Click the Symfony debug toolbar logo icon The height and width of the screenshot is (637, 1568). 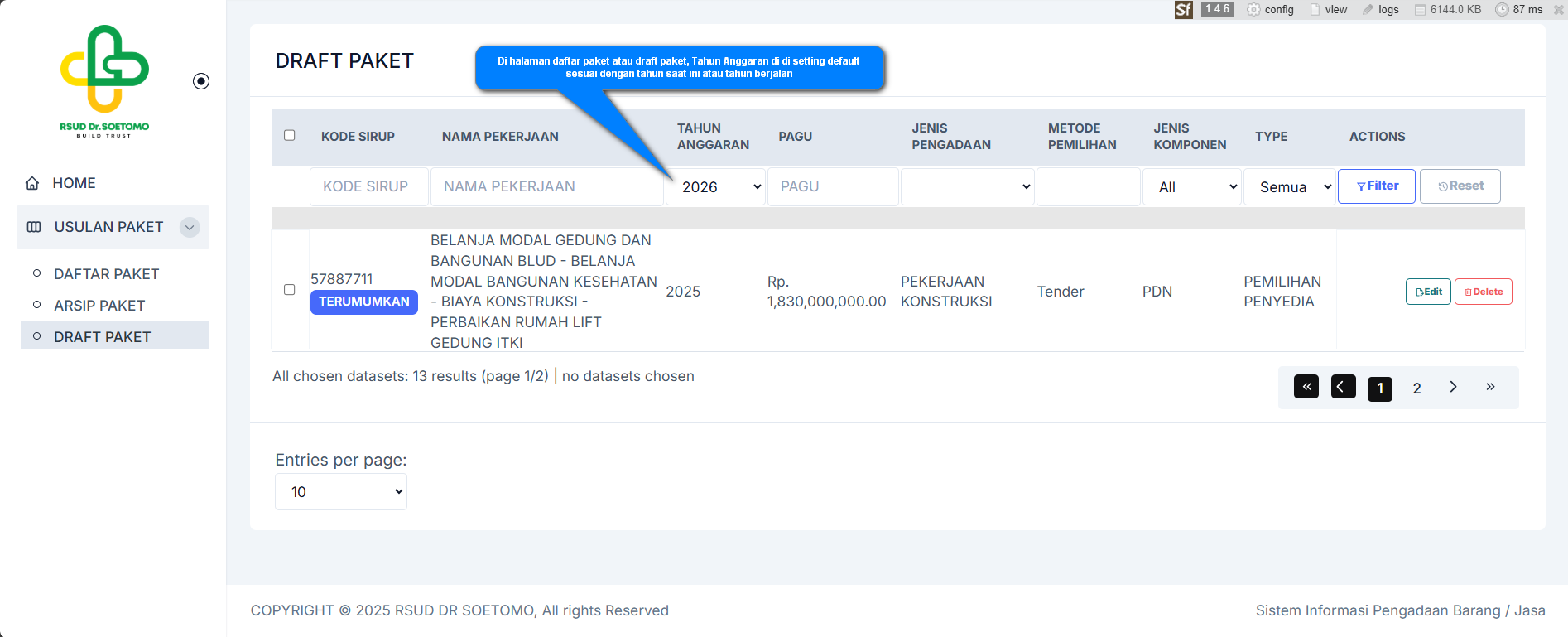point(1184,10)
